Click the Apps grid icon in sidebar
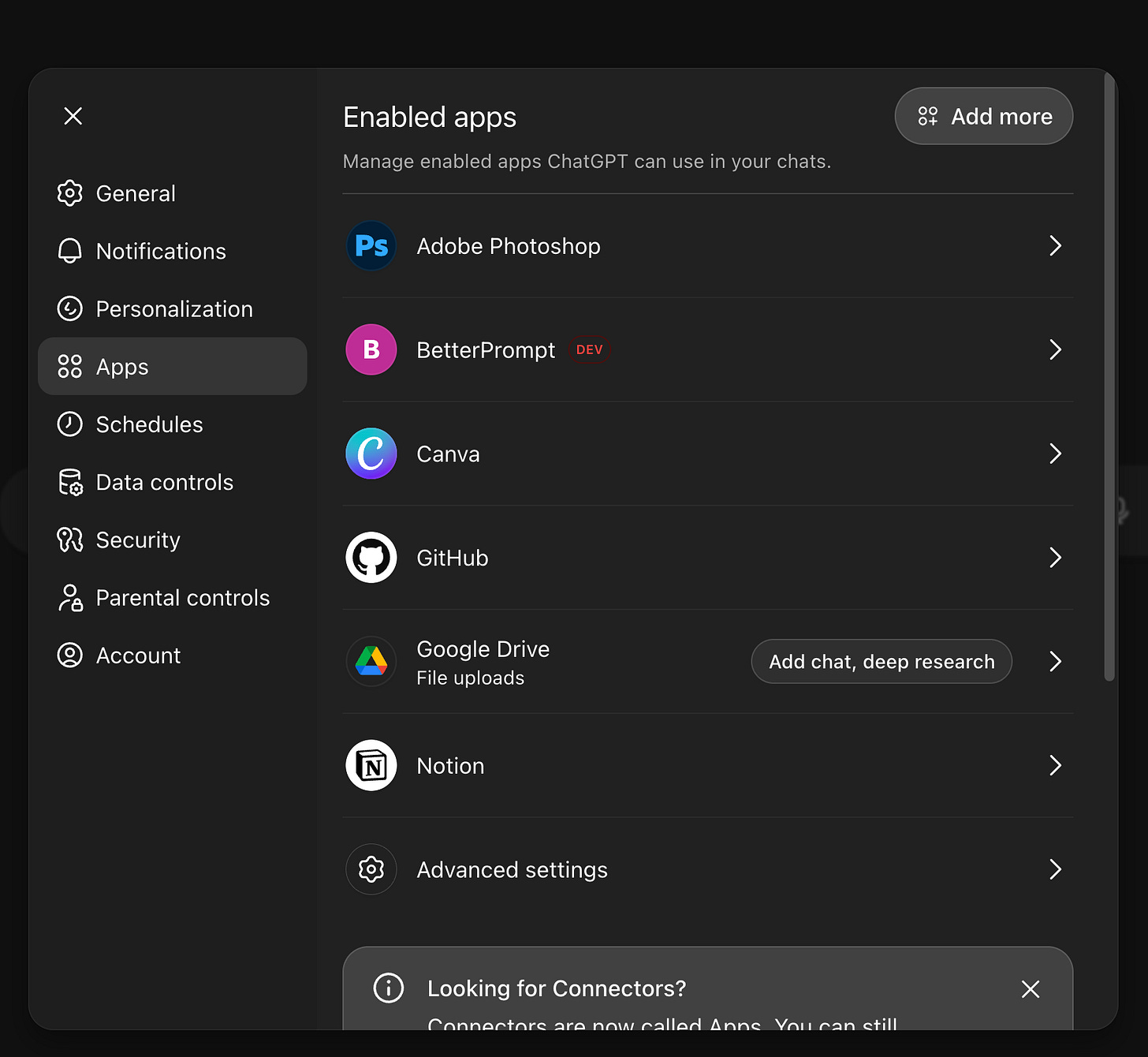Viewport: 1148px width, 1057px height. (70, 366)
